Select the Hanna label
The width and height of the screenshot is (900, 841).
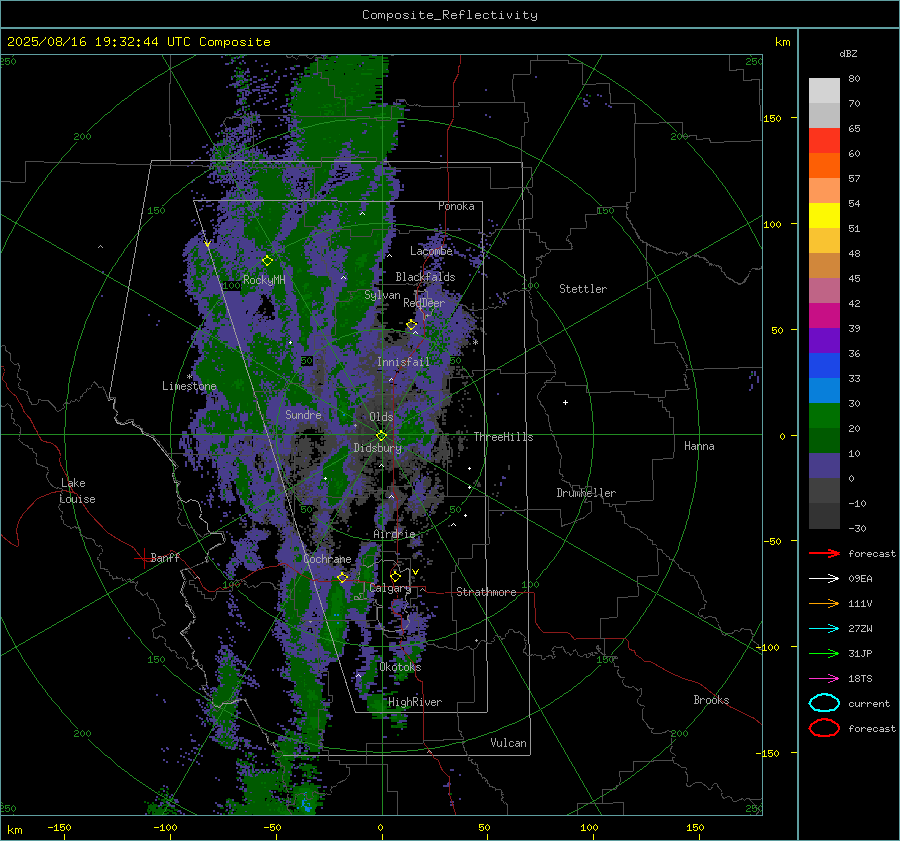coord(699,446)
